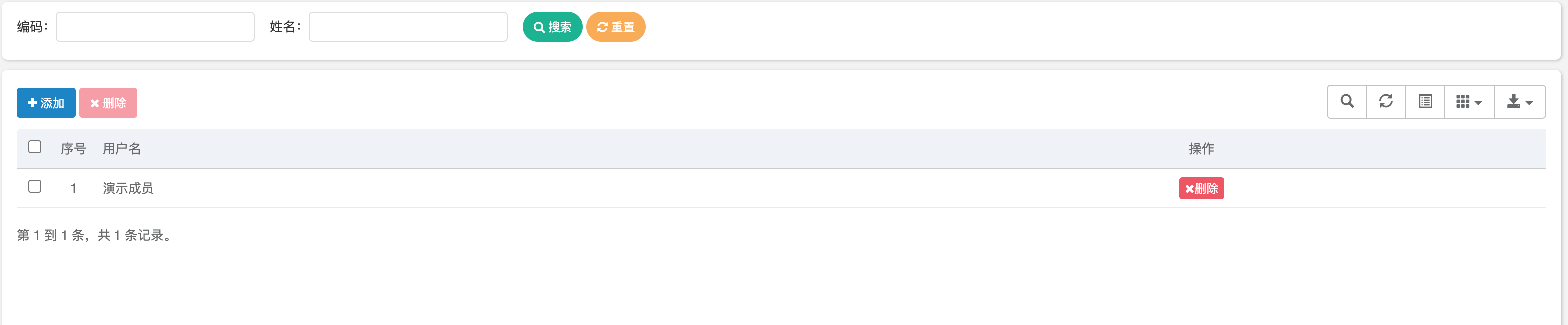The width and height of the screenshot is (1568, 325).
Task: Select the 演示成员 table cell
Action: pyautogui.click(x=128, y=188)
